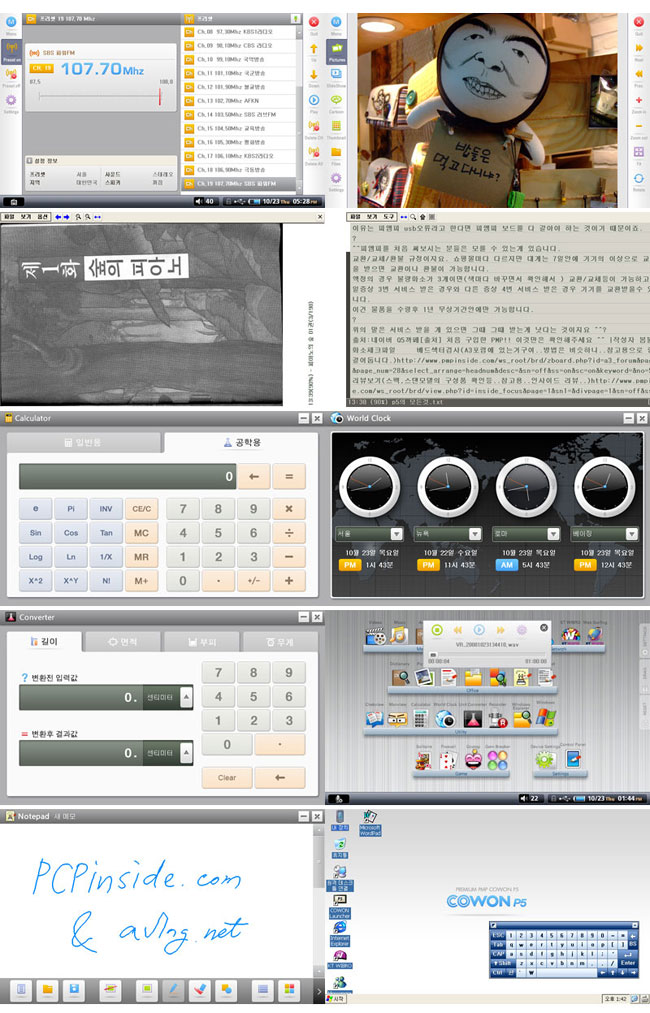Click the radio Up arrow icon

click(x=314, y=49)
